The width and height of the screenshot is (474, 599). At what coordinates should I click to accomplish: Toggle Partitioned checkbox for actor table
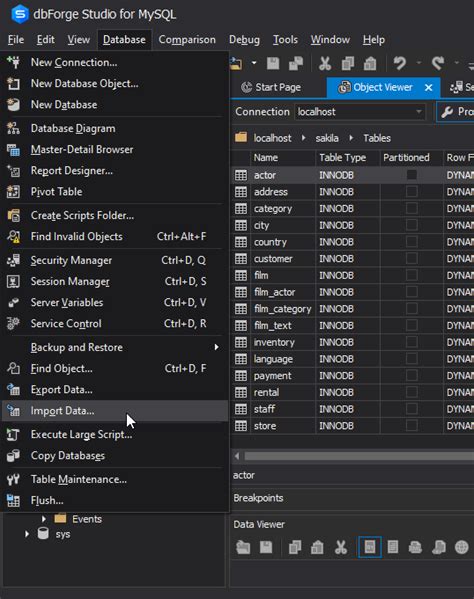coord(411,175)
